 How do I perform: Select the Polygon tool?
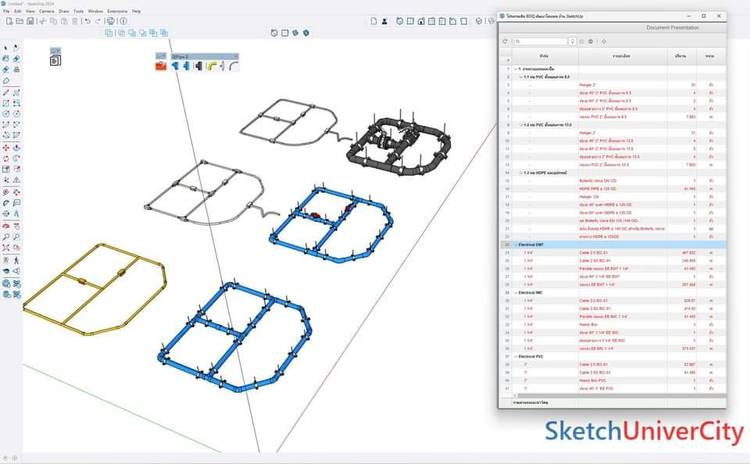pyautogui.click(x=17, y=114)
